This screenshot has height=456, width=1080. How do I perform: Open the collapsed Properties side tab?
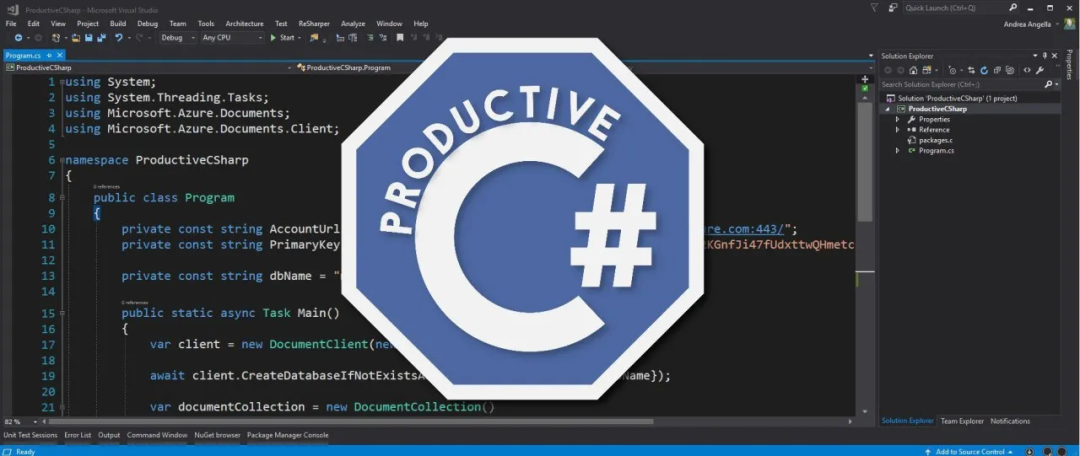pos(1070,65)
